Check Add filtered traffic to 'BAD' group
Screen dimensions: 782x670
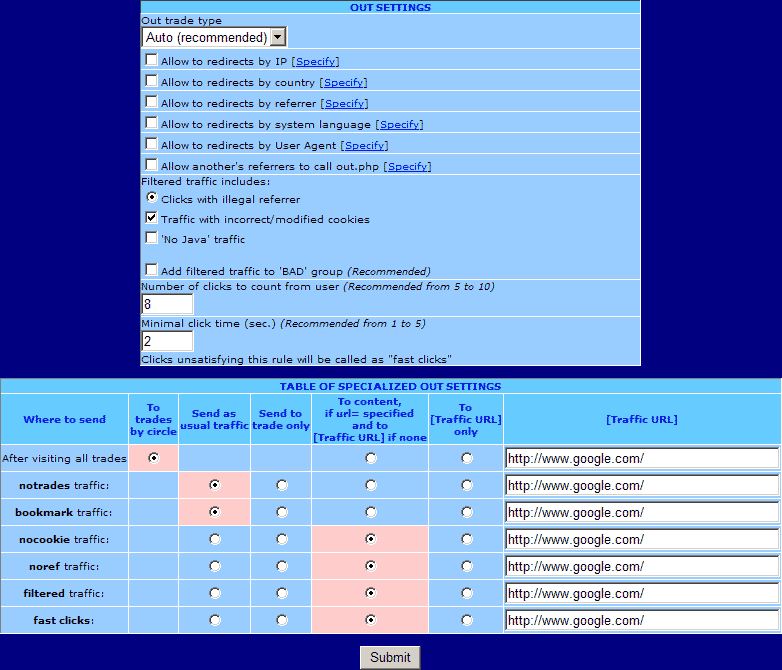(151, 269)
